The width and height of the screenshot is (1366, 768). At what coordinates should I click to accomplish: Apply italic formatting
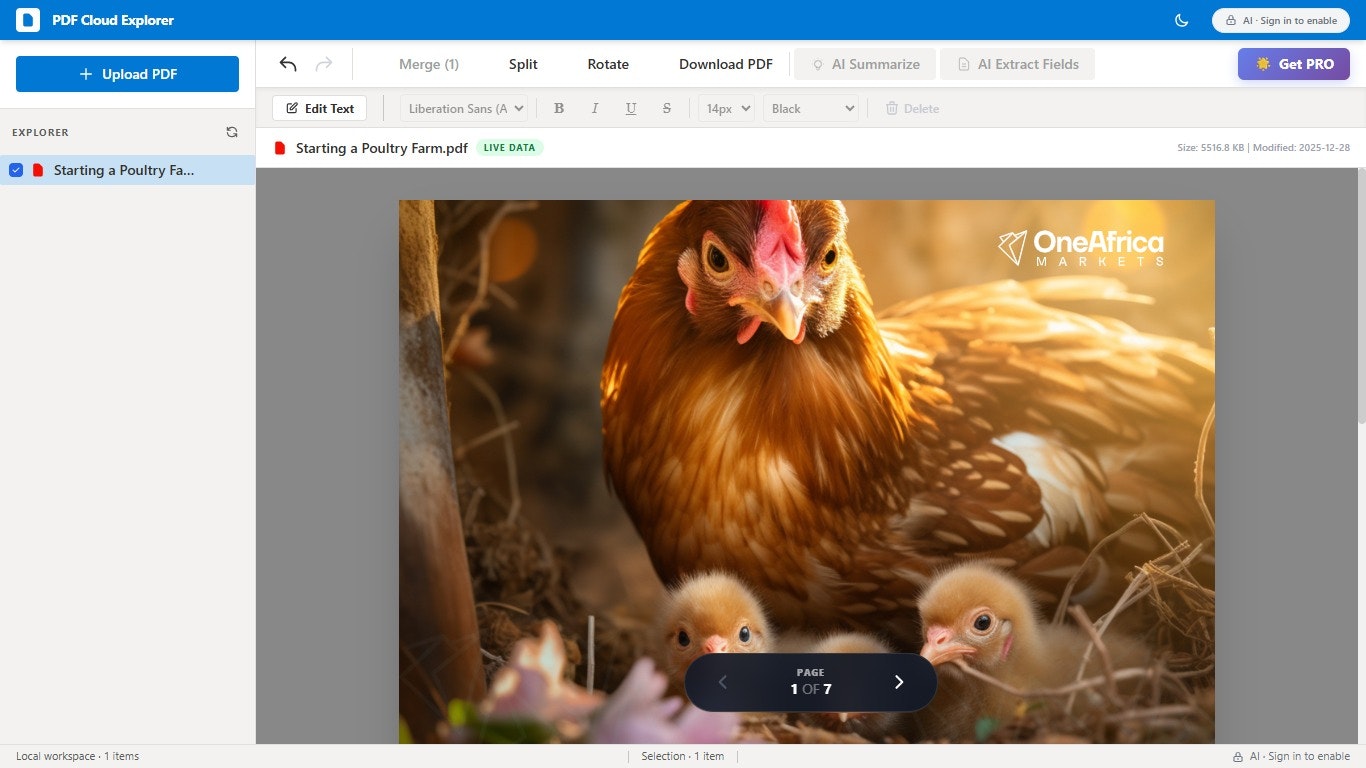click(x=595, y=108)
